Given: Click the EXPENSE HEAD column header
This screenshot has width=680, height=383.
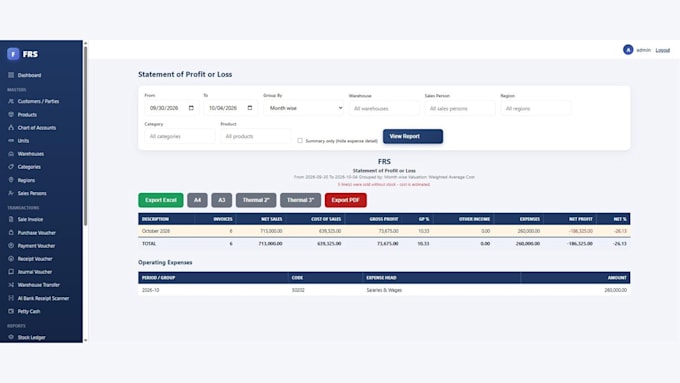Looking at the screenshot, I should pyautogui.click(x=381, y=278).
